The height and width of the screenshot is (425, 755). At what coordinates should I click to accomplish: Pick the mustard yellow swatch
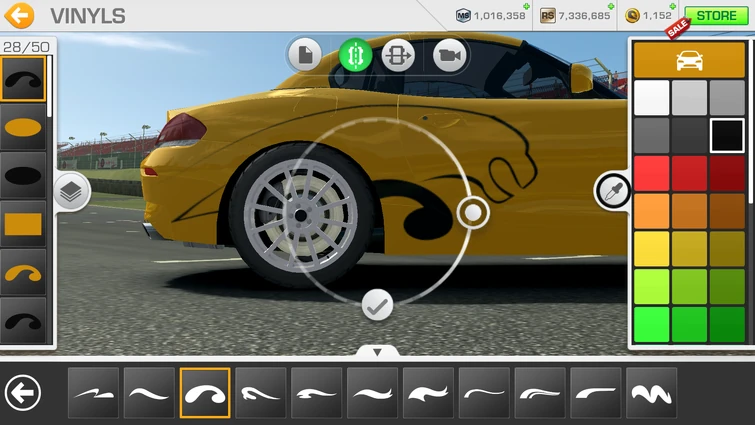(690, 249)
